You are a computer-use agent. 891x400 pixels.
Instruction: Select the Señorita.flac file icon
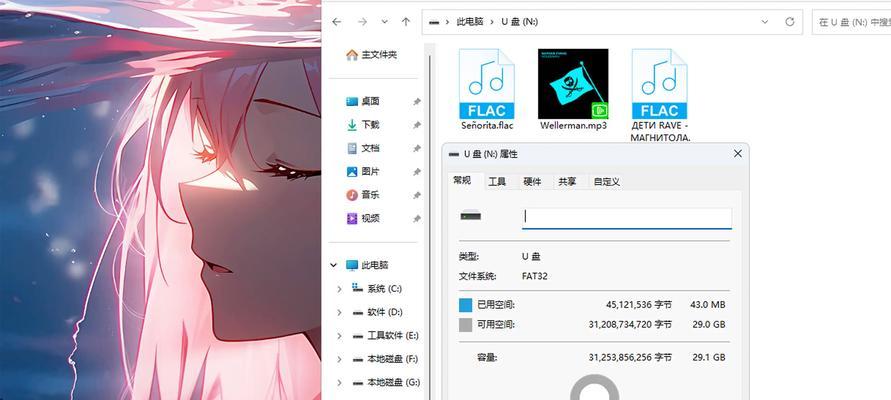click(486, 84)
